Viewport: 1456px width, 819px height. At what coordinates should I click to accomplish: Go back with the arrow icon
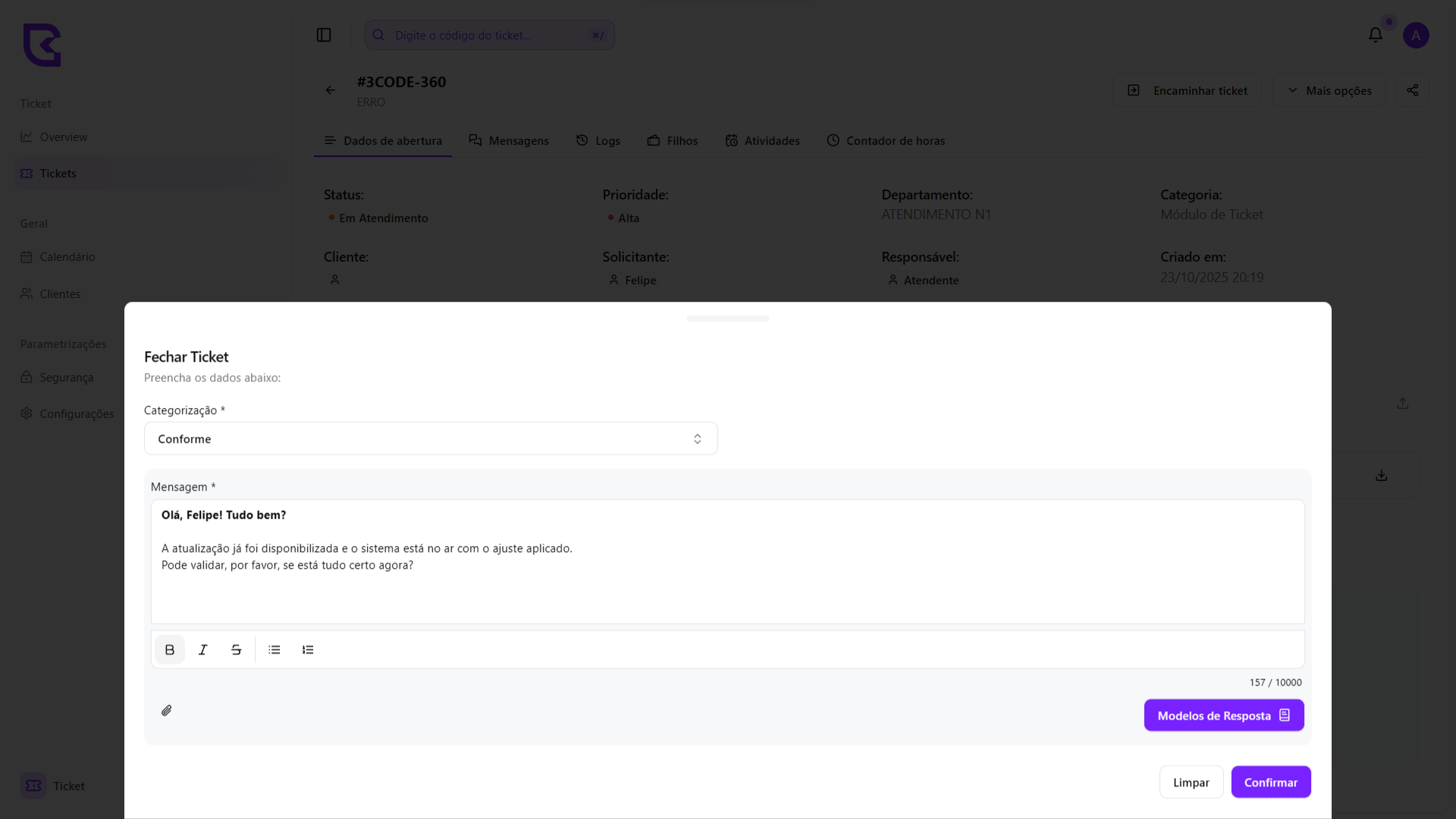click(x=331, y=90)
